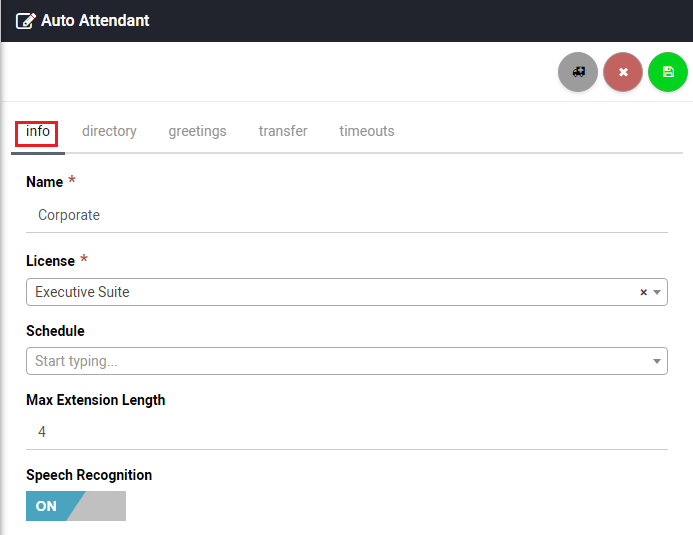The height and width of the screenshot is (535, 693).
Task: Expand the License dropdown arrow
Action: (657, 293)
